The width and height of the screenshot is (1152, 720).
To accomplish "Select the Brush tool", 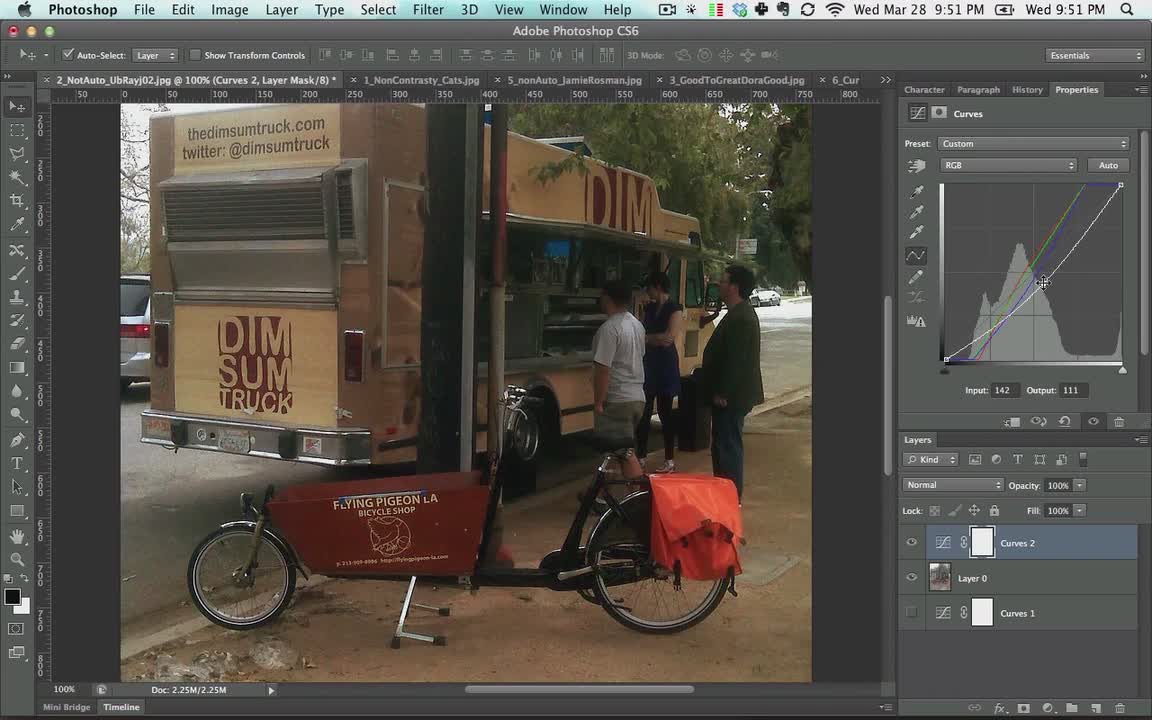I will click(17, 274).
